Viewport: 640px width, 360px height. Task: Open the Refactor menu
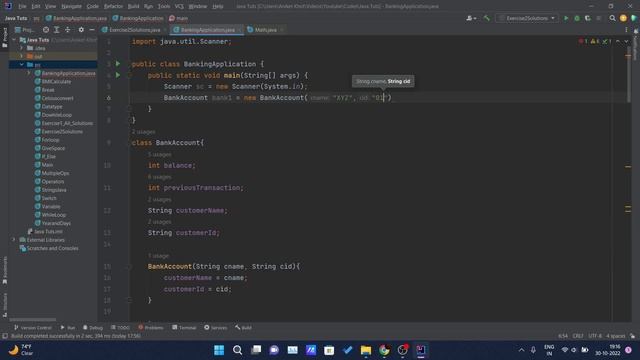[x=113, y=7]
